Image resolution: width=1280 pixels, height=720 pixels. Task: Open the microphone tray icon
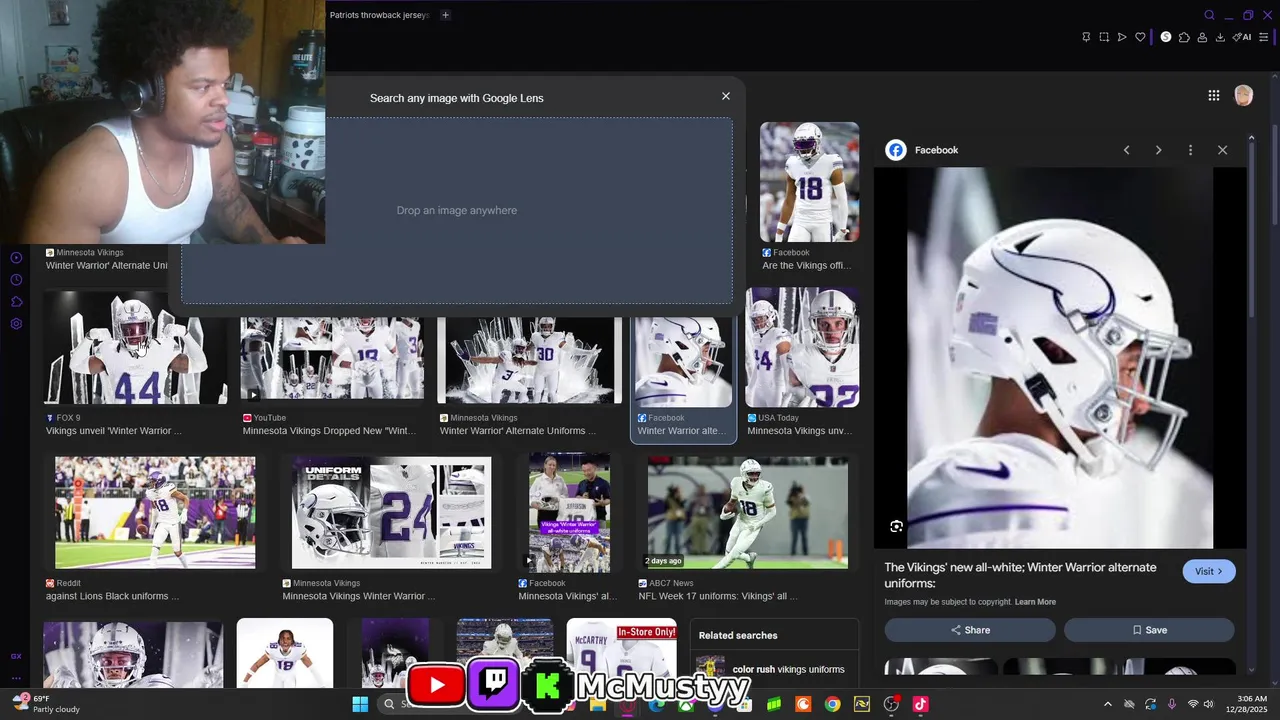(x=1171, y=704)
